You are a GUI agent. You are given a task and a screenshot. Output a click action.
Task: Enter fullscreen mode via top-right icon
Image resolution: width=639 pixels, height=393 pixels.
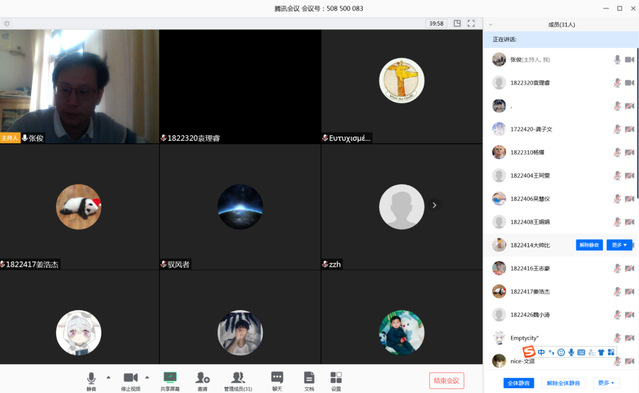click(471, 24)
